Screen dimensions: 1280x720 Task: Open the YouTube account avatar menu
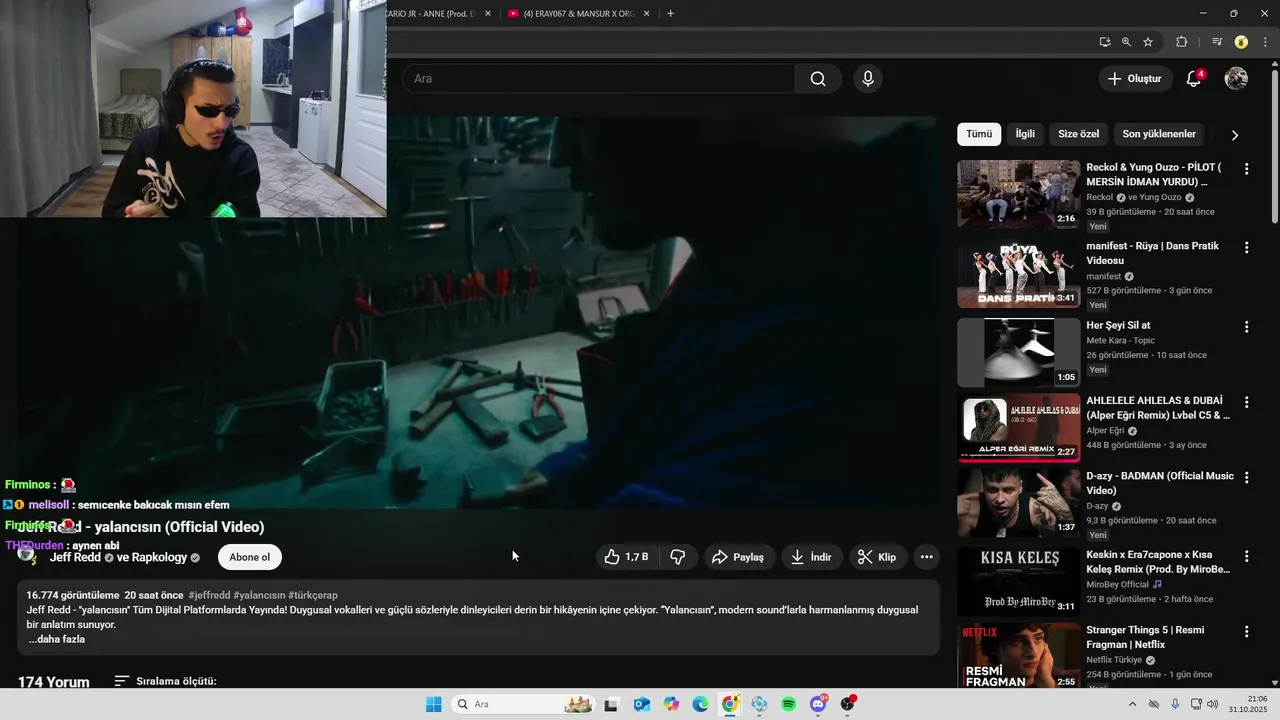coord(1237,79)
